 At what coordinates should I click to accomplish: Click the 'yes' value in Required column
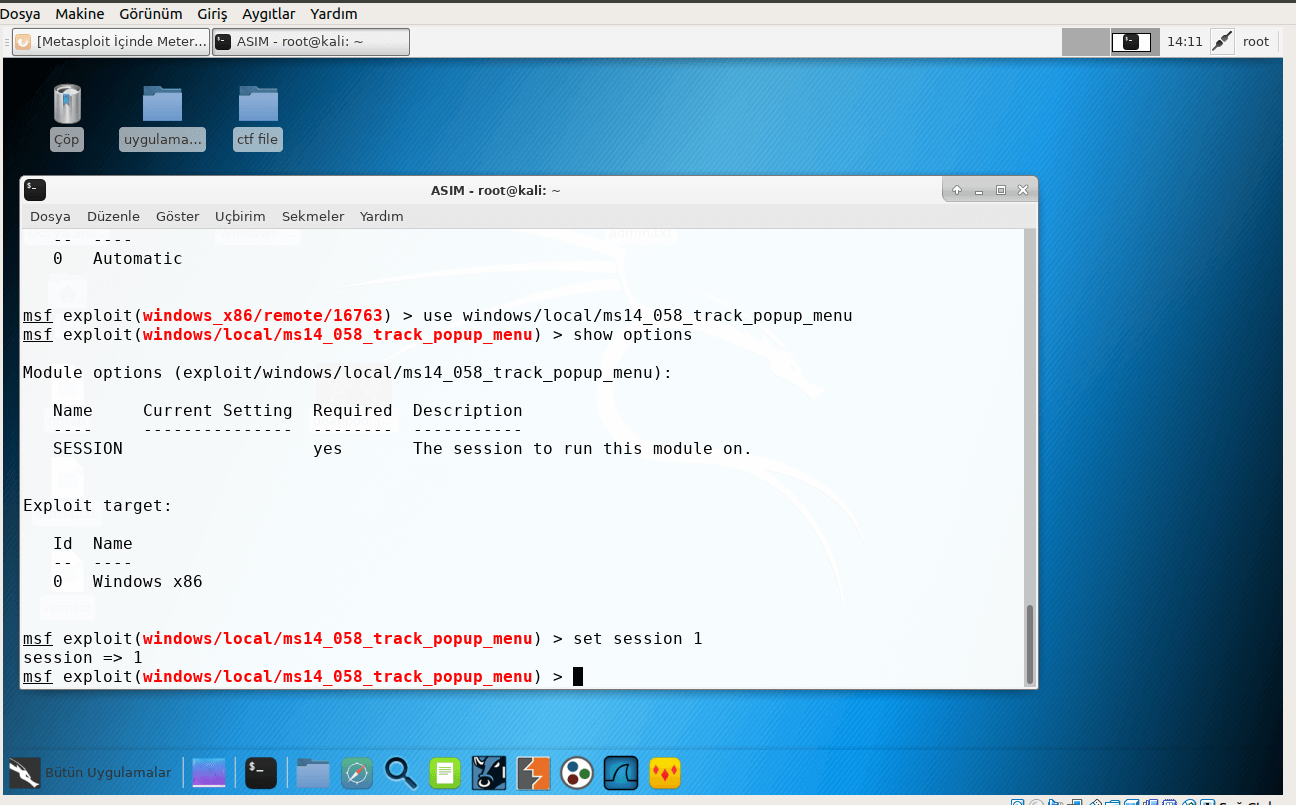tap(328, 449)
